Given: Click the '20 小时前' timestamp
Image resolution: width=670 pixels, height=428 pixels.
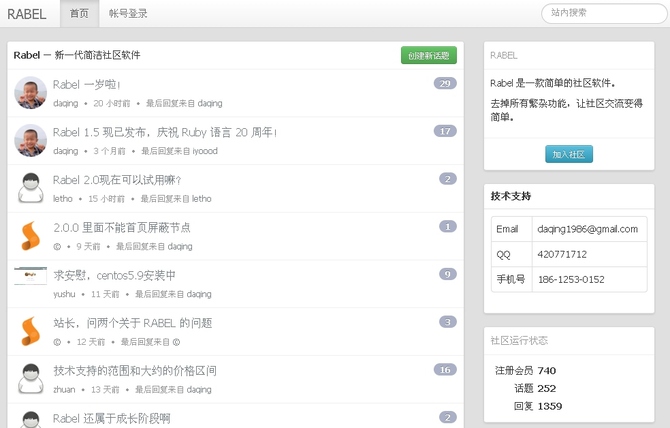Looking at the screenshot, I should click(x=112, y=103).
